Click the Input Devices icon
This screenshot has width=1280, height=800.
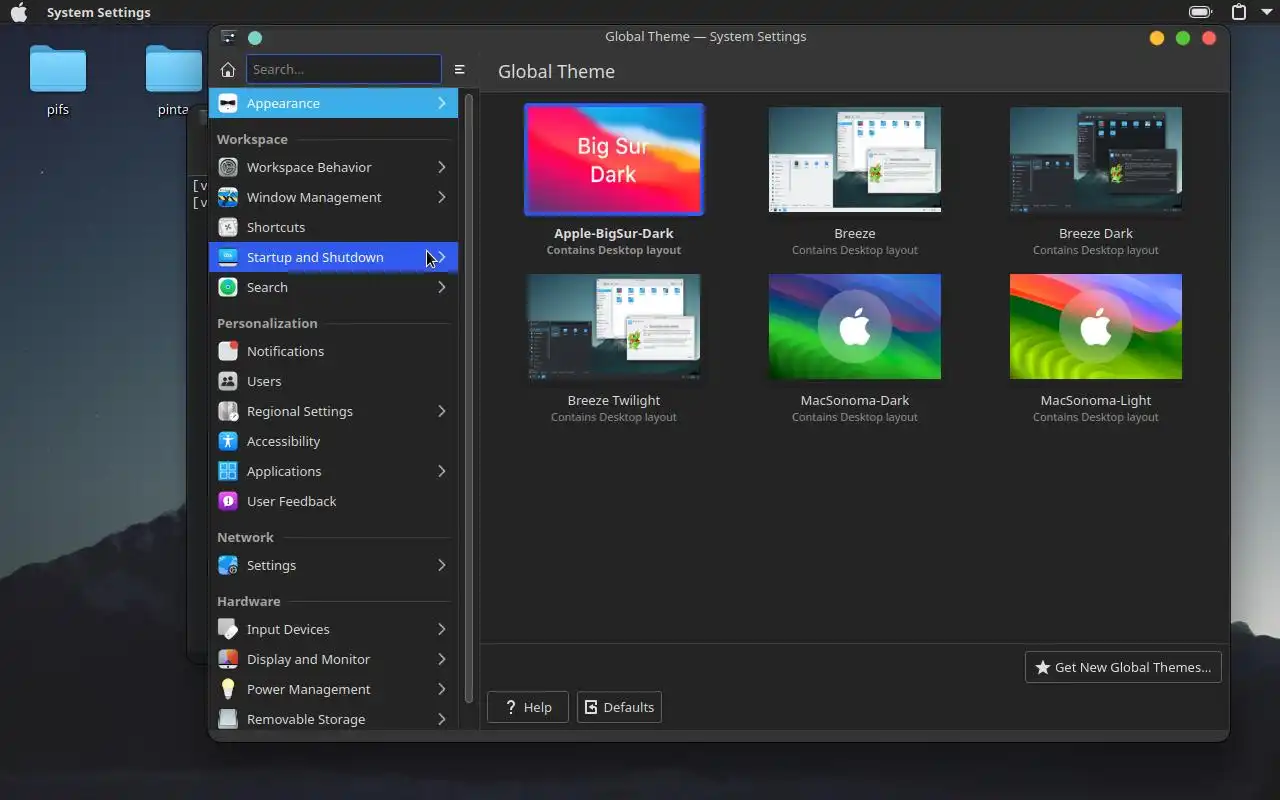point(228,629)
